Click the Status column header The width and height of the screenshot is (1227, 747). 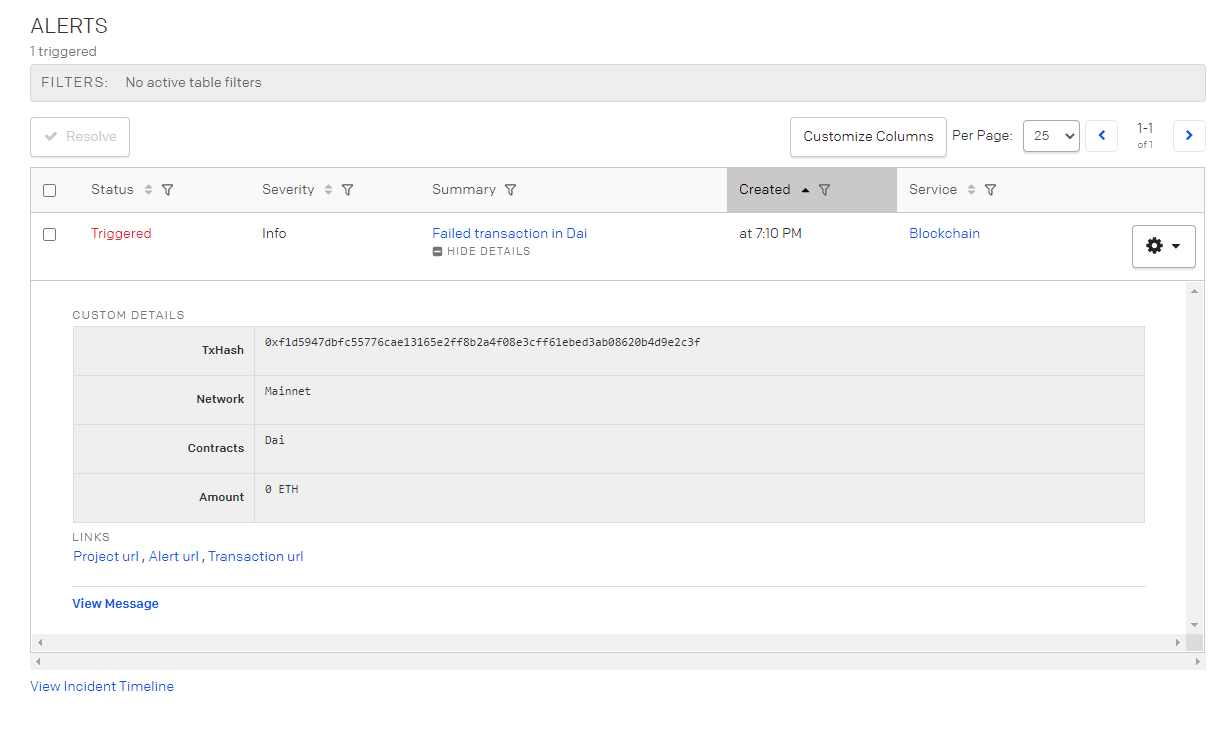(112, 190)
